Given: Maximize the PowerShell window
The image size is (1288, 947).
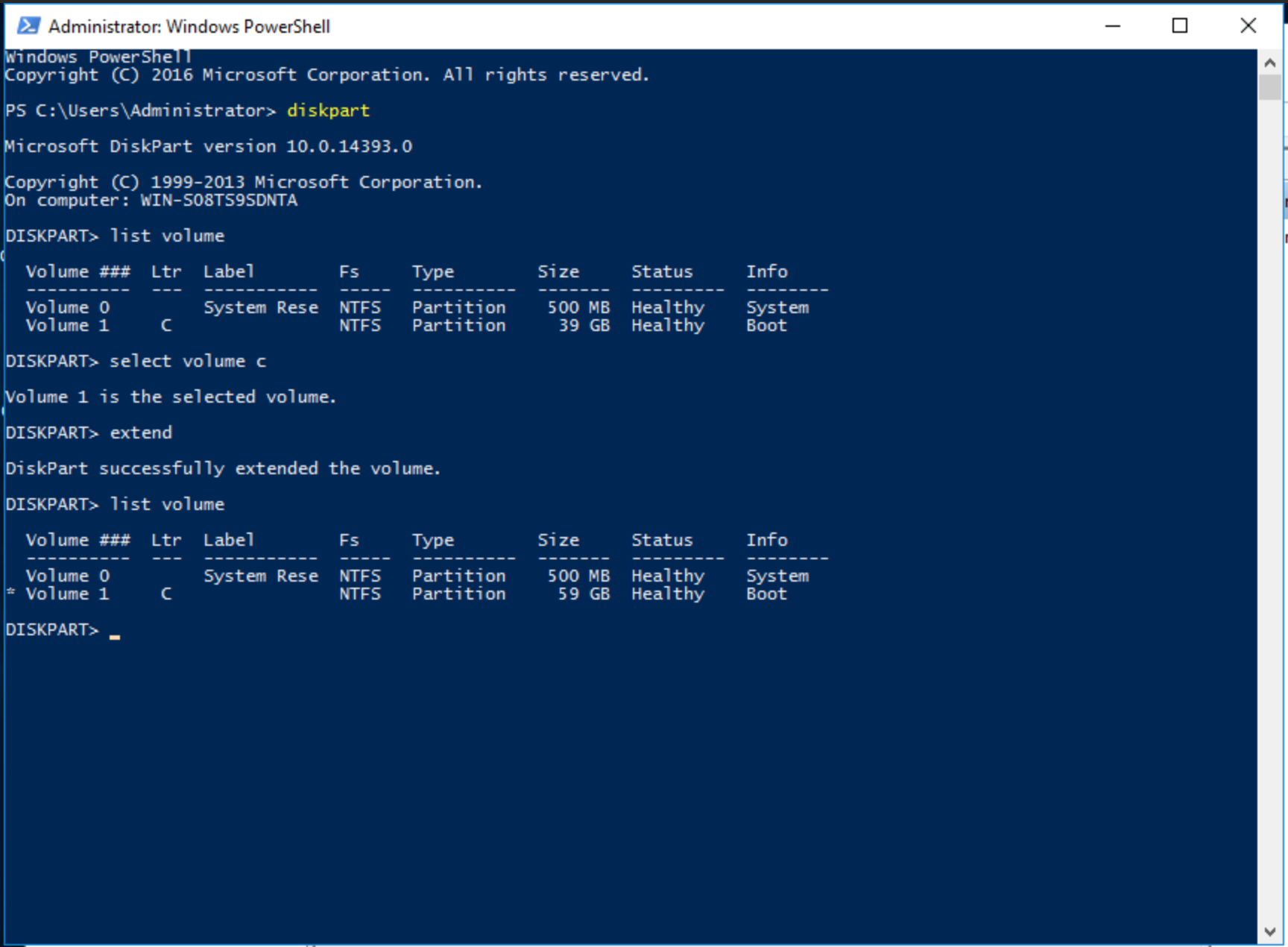Looking at the screenshot, I should coord(1180,26).
